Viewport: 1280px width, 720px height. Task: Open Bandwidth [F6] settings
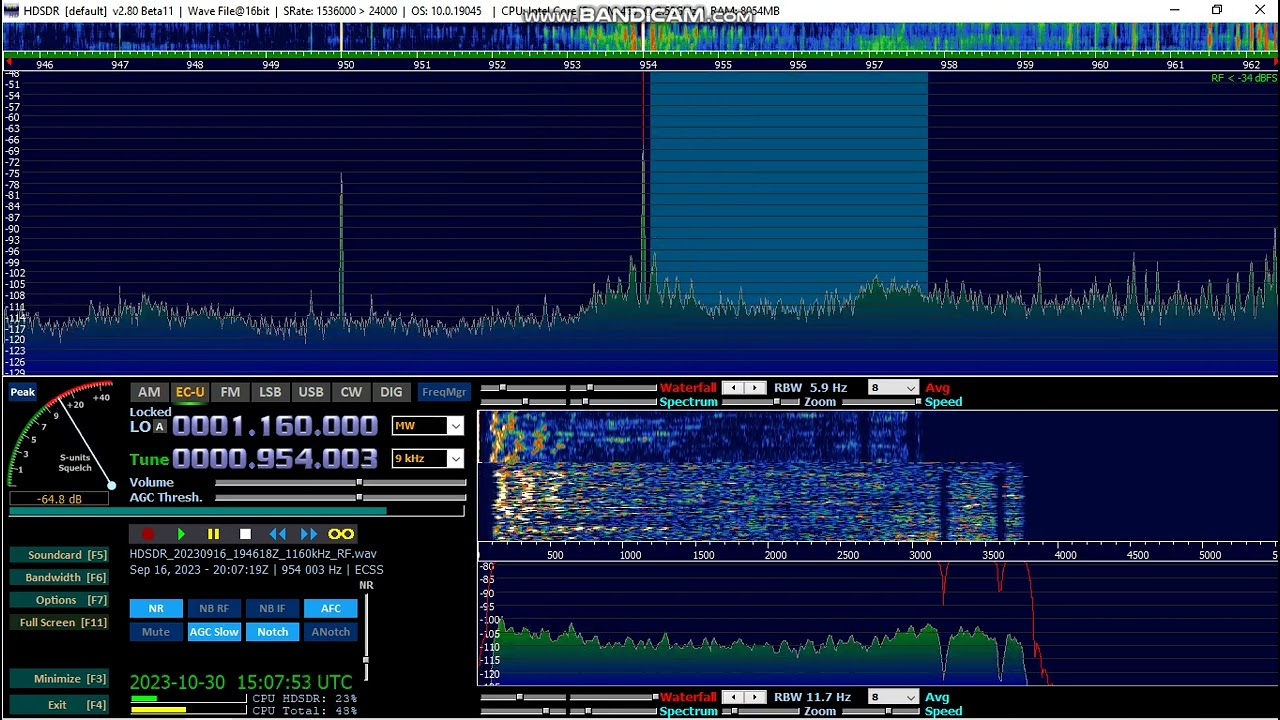(59, 577)
